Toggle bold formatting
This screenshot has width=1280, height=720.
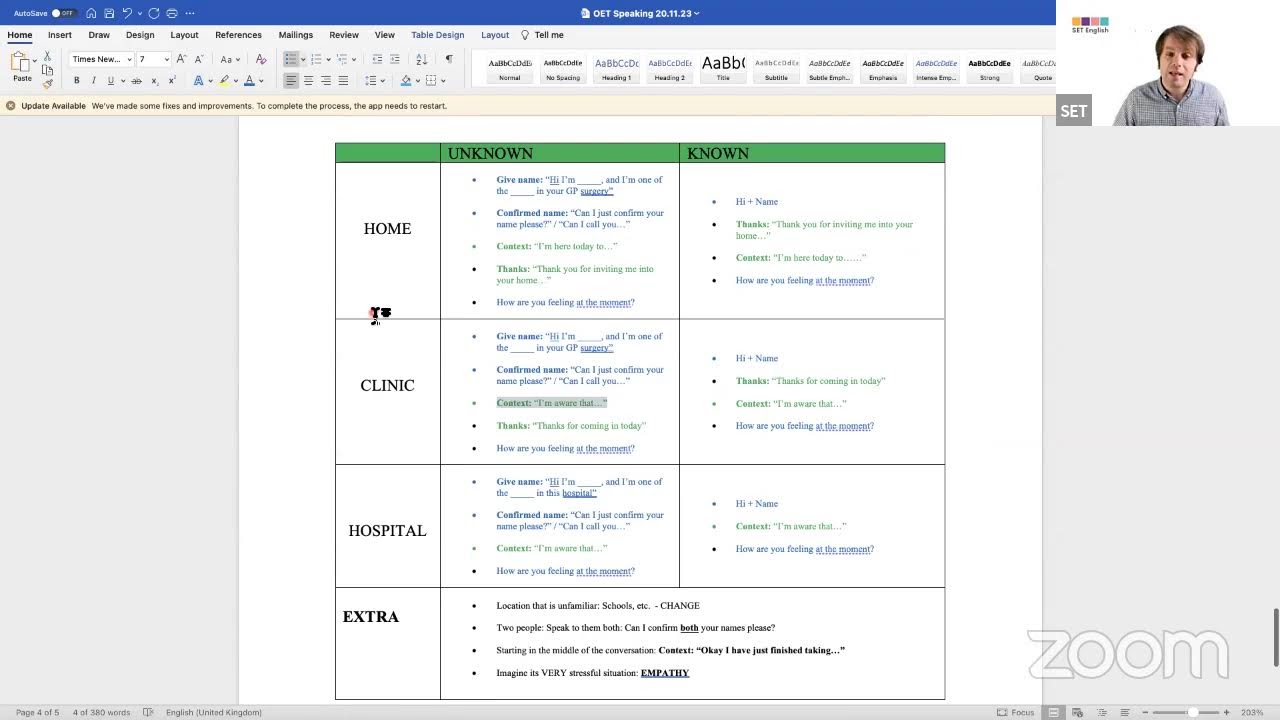(76, 81)
